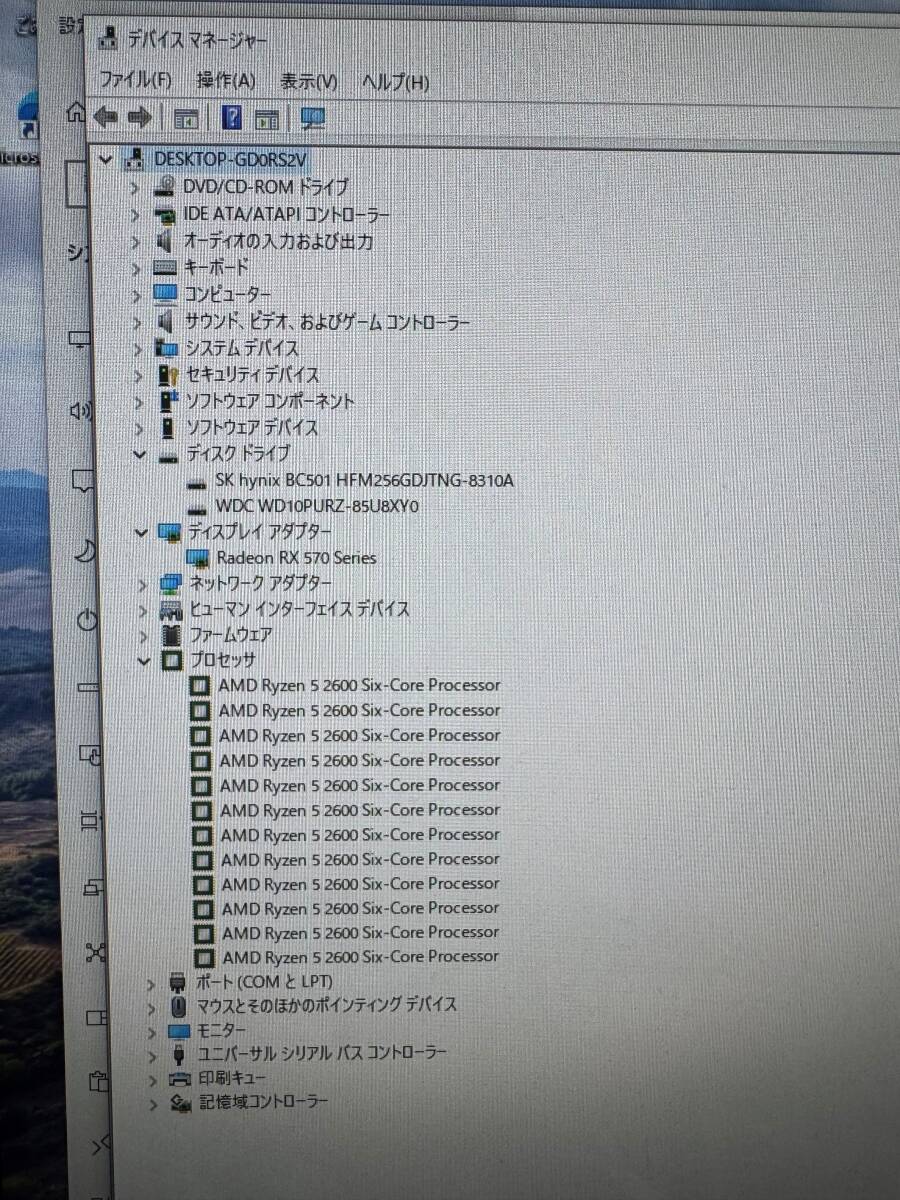Select WDC WD10PURZ-85U8XY0 disk drive
This screenshot has width=900, height=1200.
tap(317, 506)
